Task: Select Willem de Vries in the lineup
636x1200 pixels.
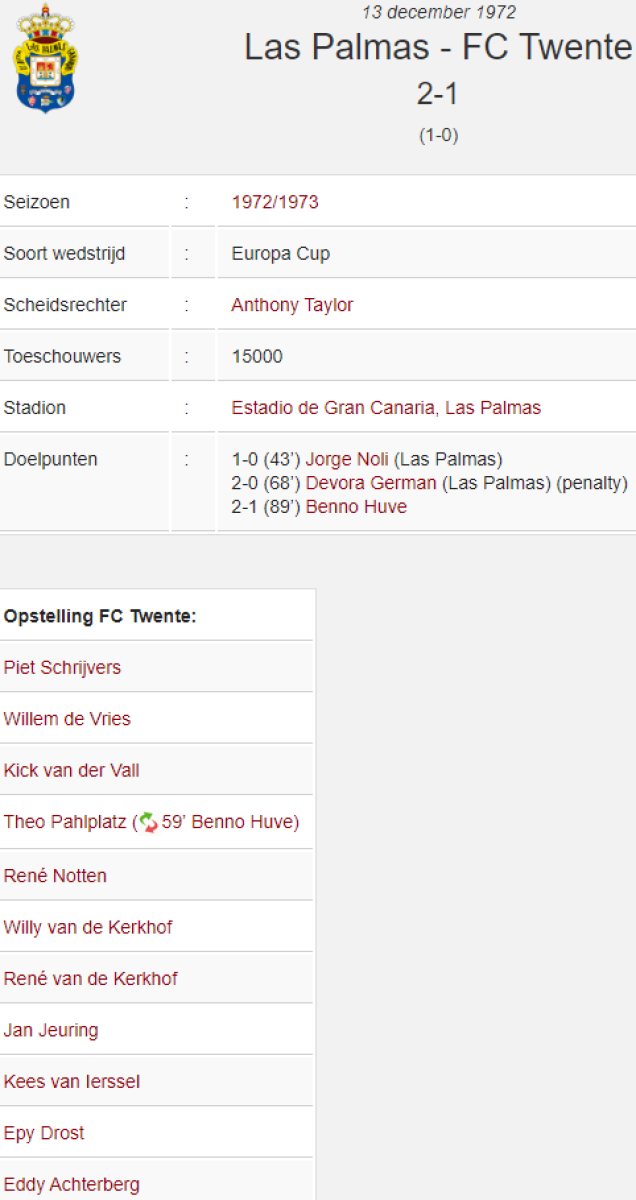Action: pyautogui.click(x=67, y=719)
